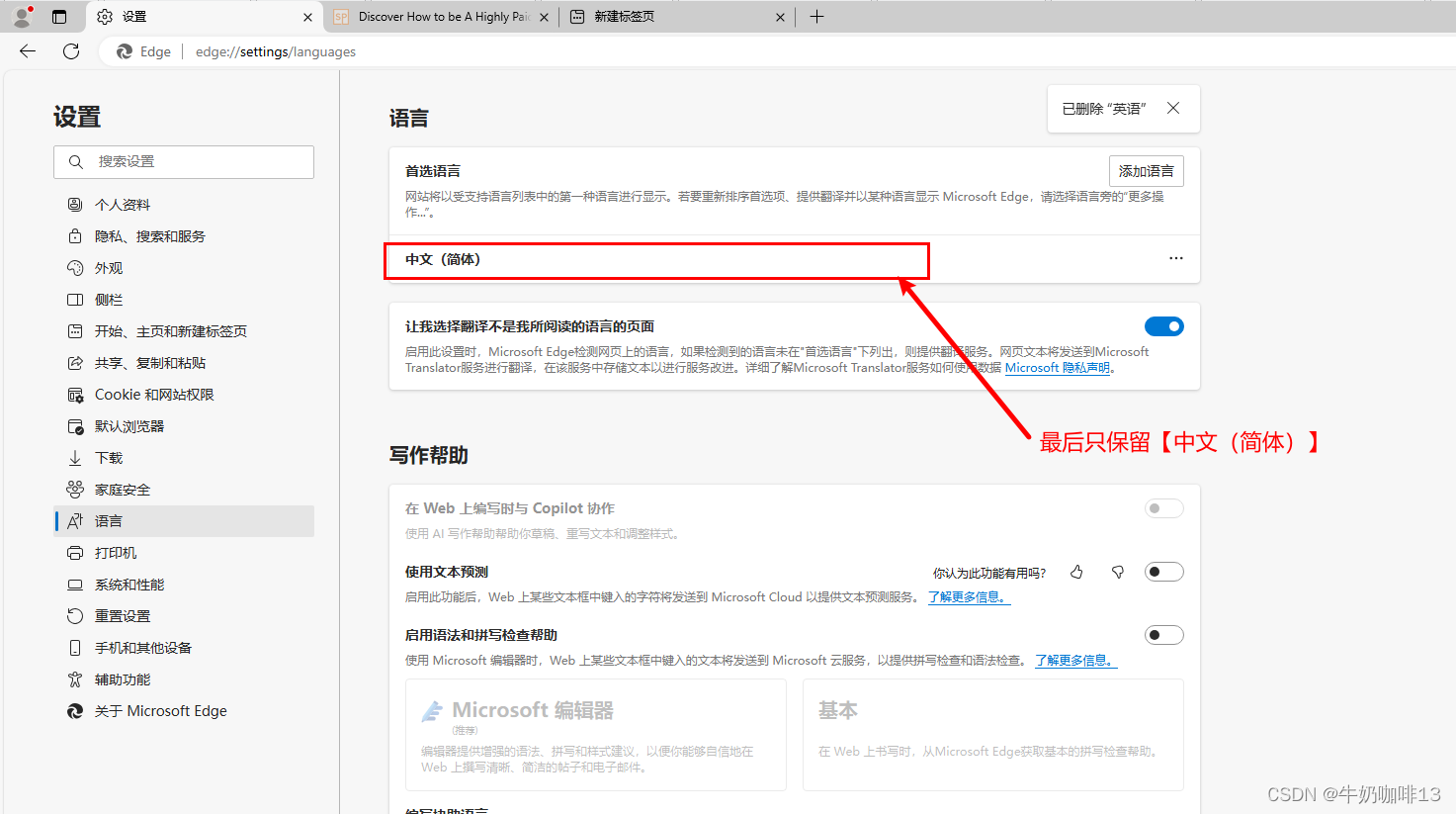
Task: Click the 默认浏览器 icon
Action: (x=75, y=426)
